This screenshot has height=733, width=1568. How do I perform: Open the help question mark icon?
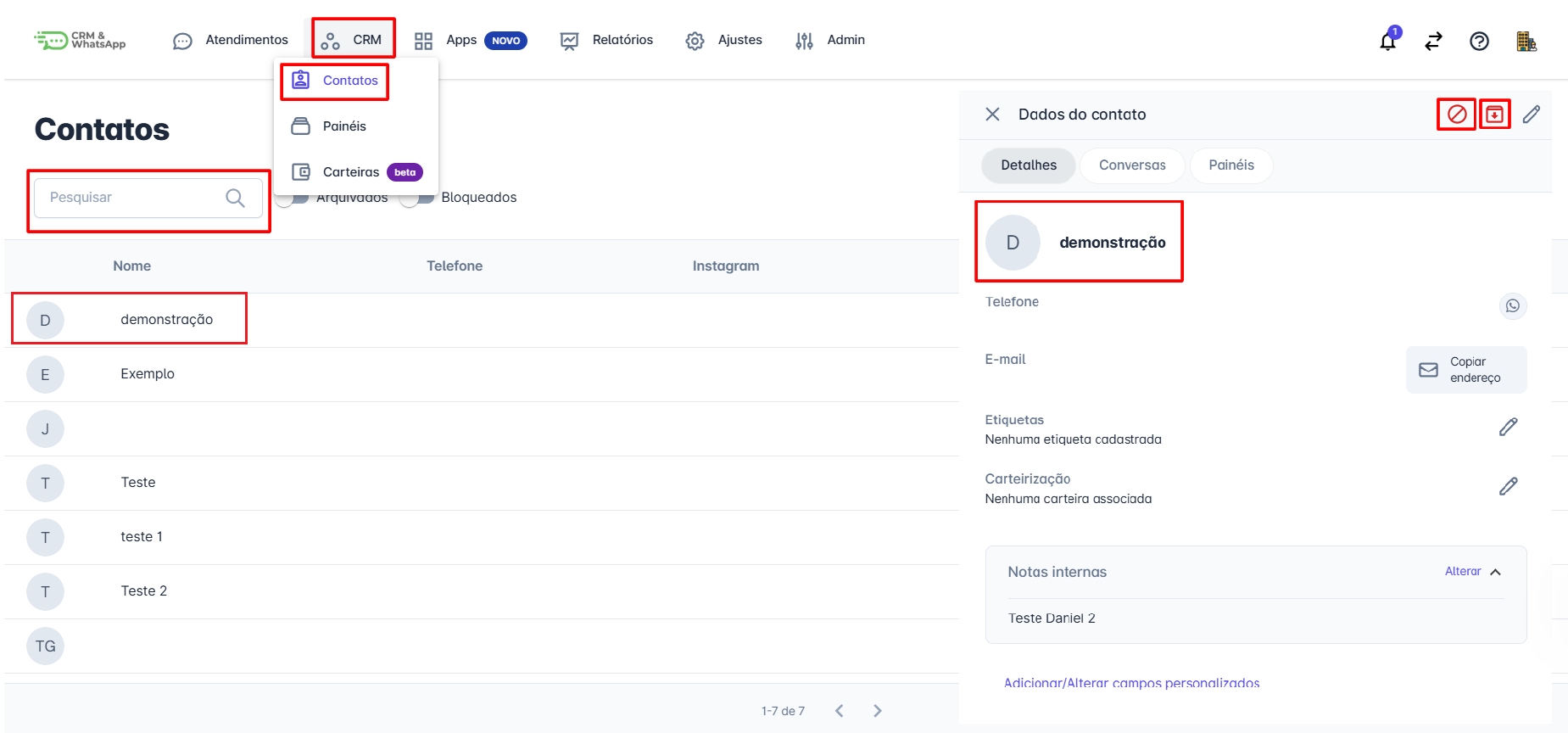(x=1479, y=41)
